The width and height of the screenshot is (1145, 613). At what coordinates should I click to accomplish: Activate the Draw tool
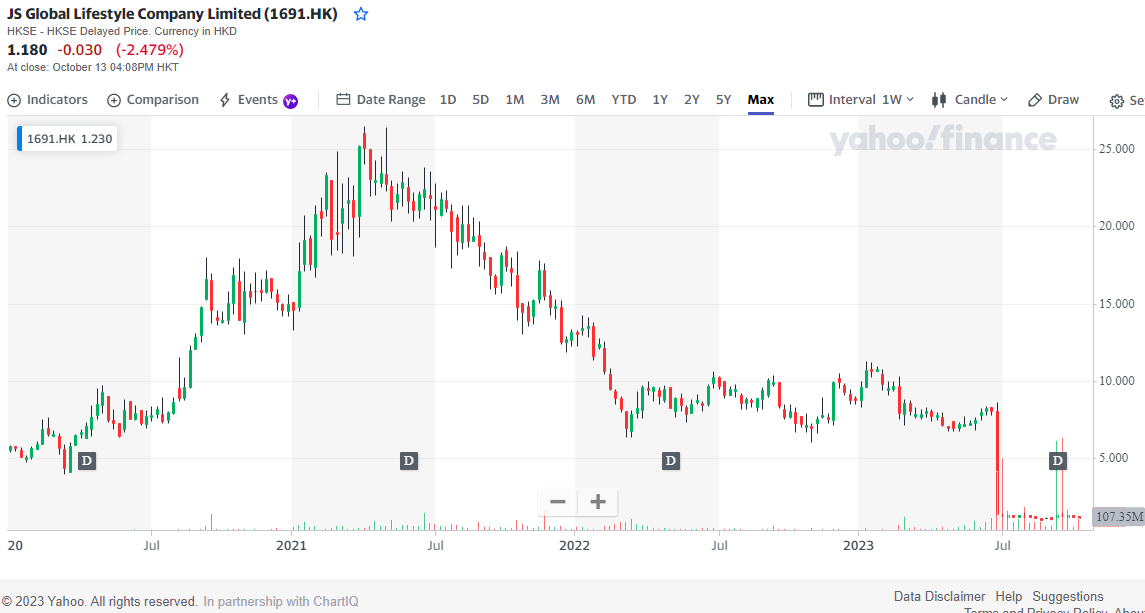[1053, 100]
